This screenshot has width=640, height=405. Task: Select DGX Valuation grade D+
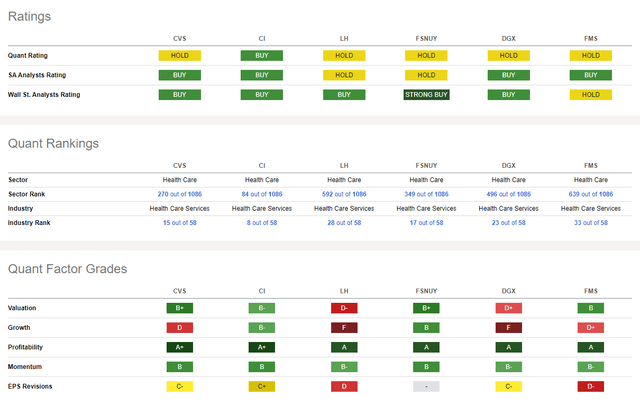tap(509, 308)
